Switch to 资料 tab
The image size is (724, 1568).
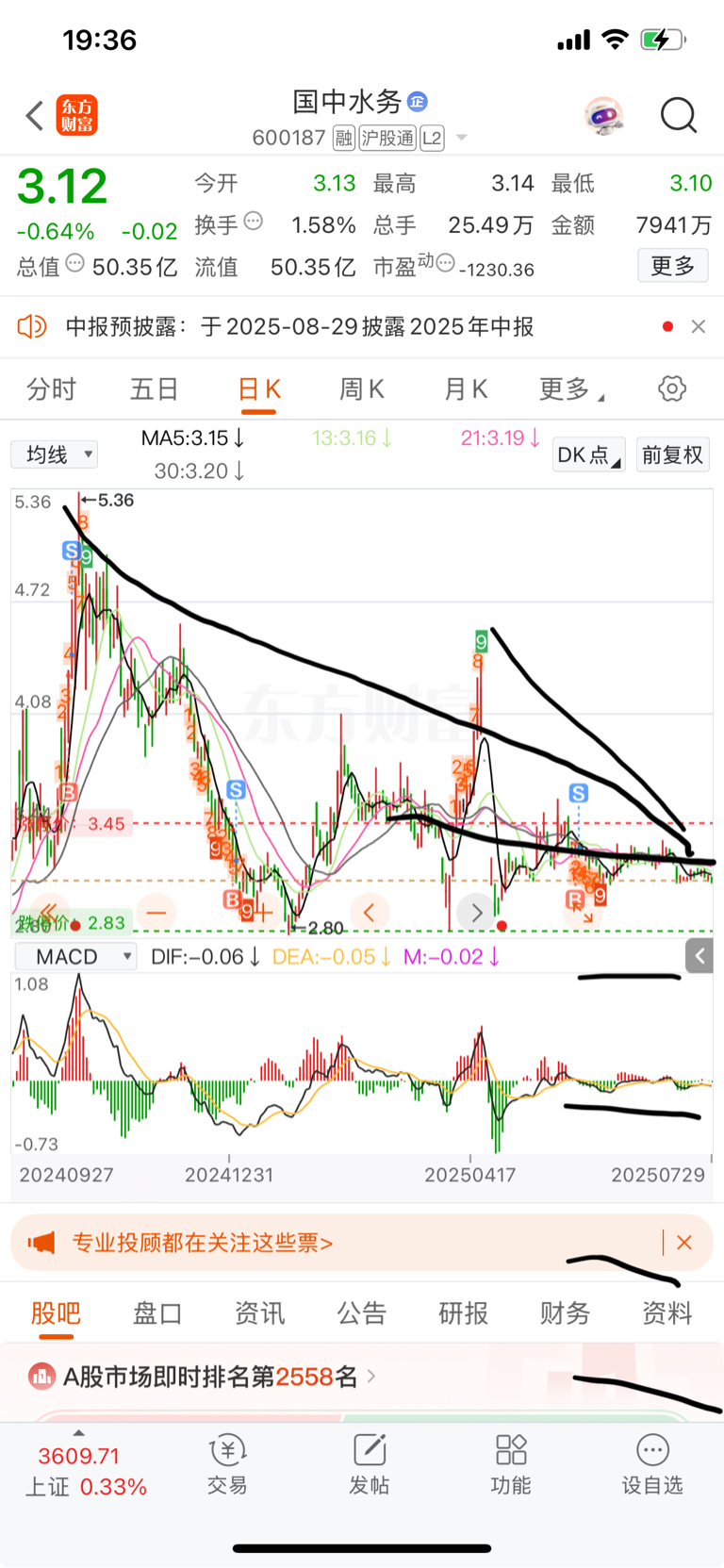click(667, 1312)
